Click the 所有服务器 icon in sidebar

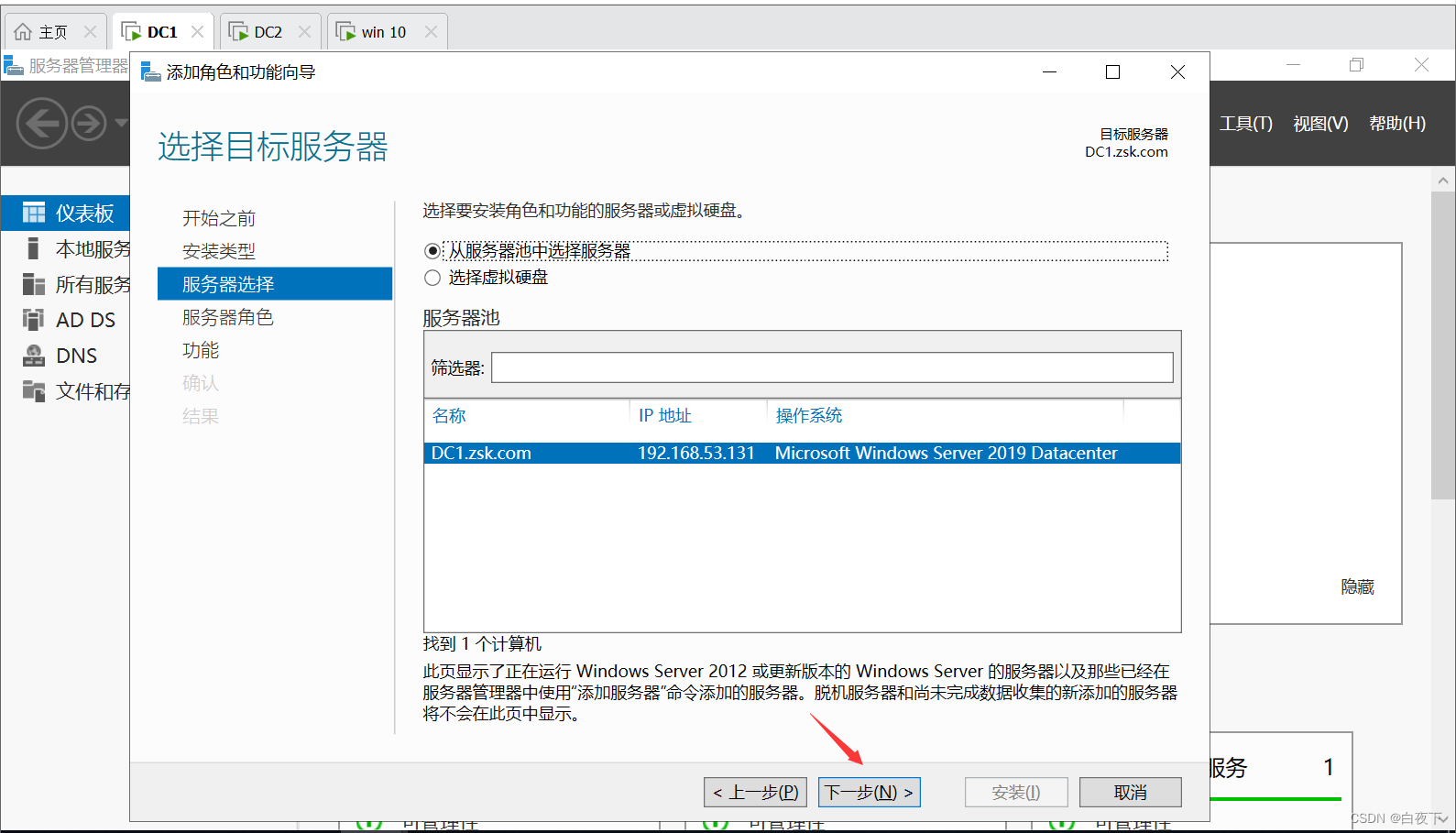pos(34,284)
